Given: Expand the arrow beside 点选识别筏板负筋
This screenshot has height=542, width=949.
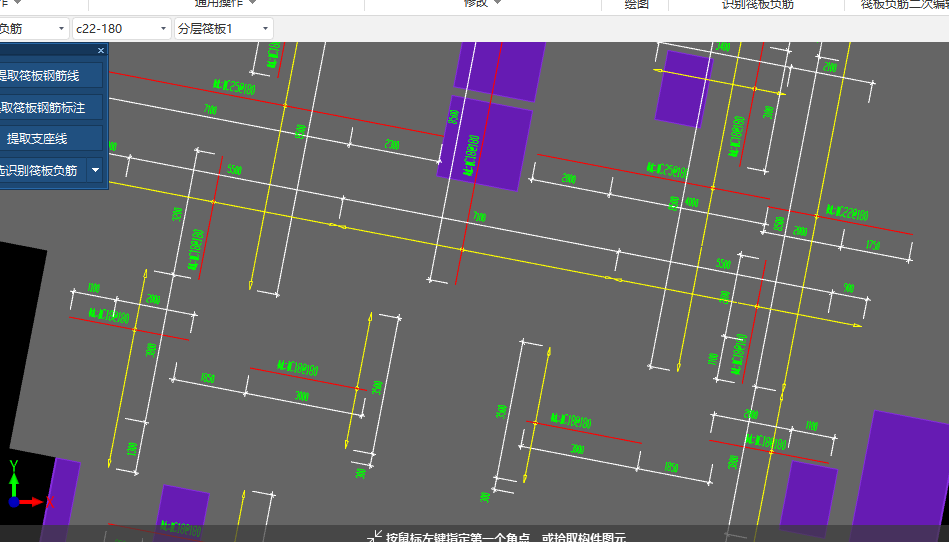Looking at the screenshot, I should coord(95,170).
